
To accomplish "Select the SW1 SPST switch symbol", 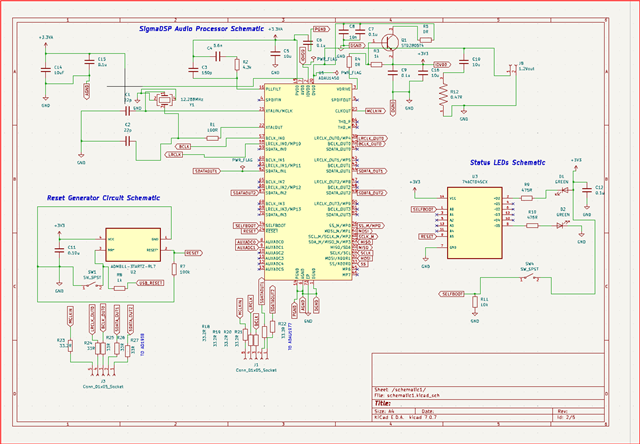I will click(92, 285).
